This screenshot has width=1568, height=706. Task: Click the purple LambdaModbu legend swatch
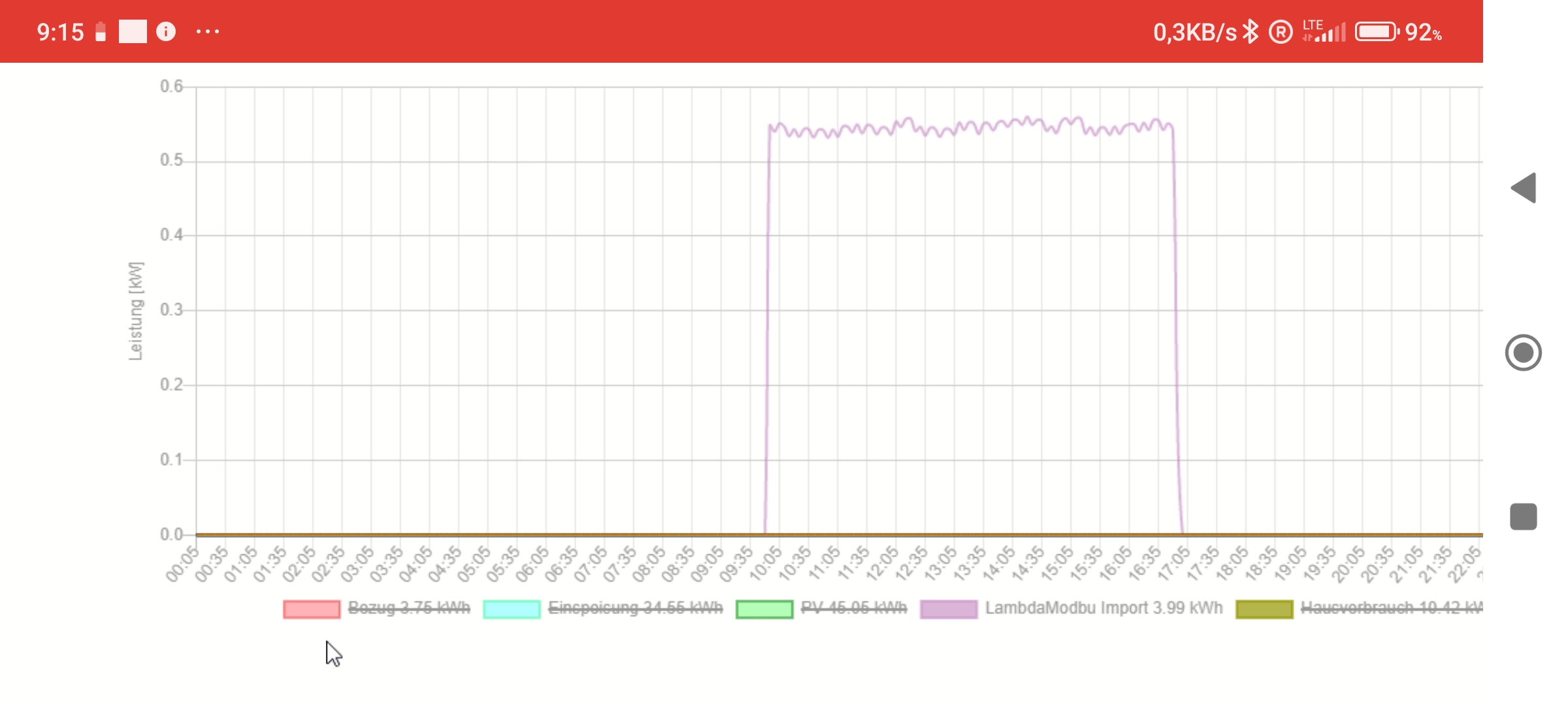tap(949, 609)
